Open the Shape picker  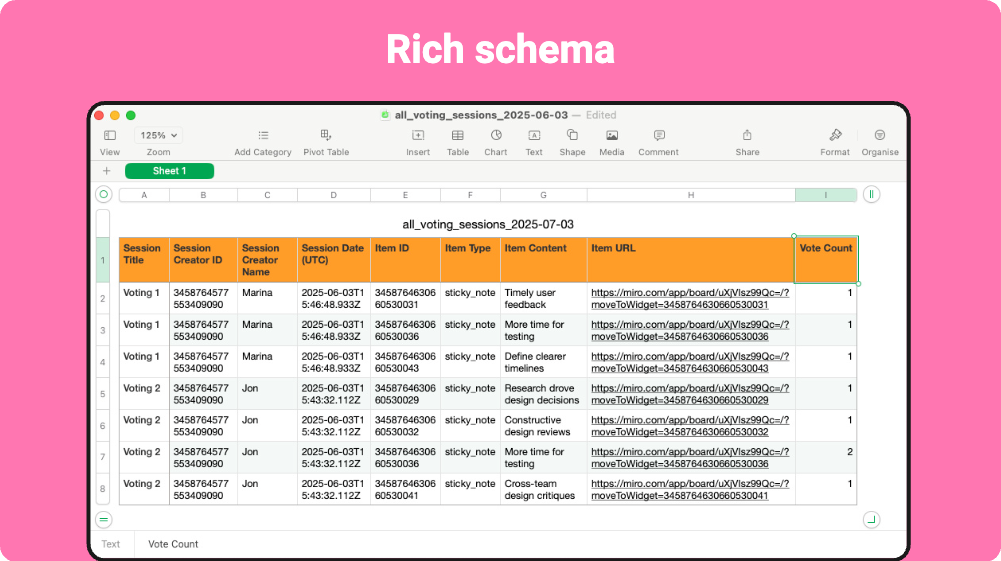pyautogui.click(x=573, y=135)
